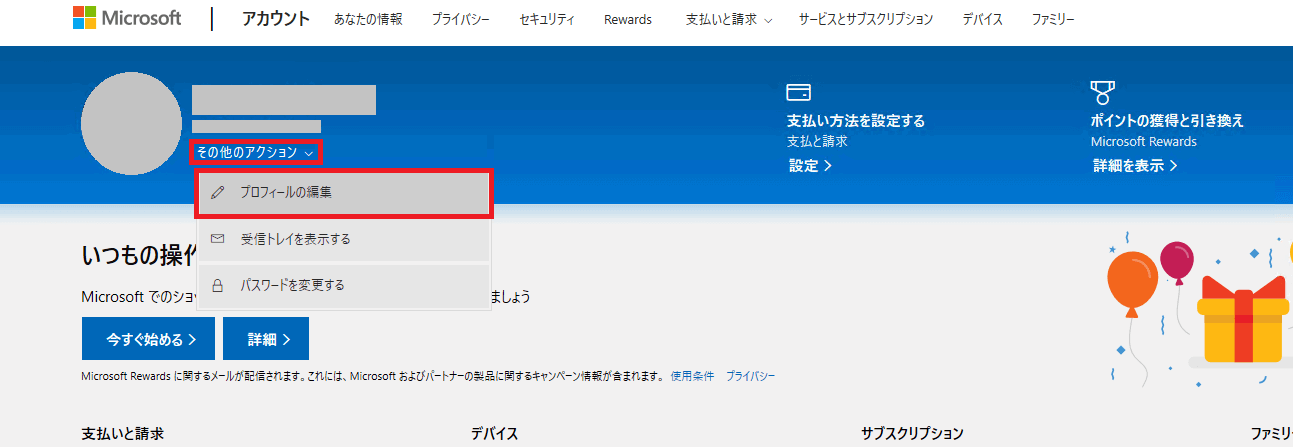The image size is (1293, 447).
Task: Click the Microsoft logo
Action: pyautogui.click(x=127, y=19)
